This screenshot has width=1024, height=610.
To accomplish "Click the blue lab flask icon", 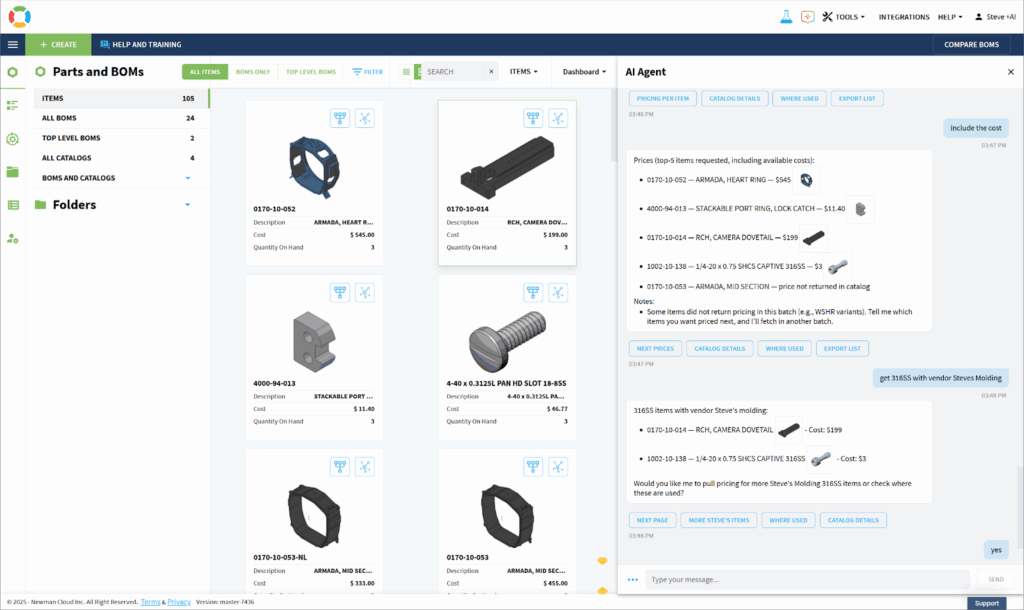I will (785, 17).
